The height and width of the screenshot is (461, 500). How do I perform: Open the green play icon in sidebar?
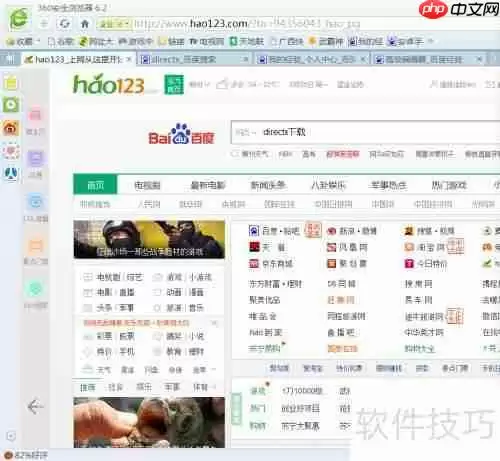click(11, 105)
